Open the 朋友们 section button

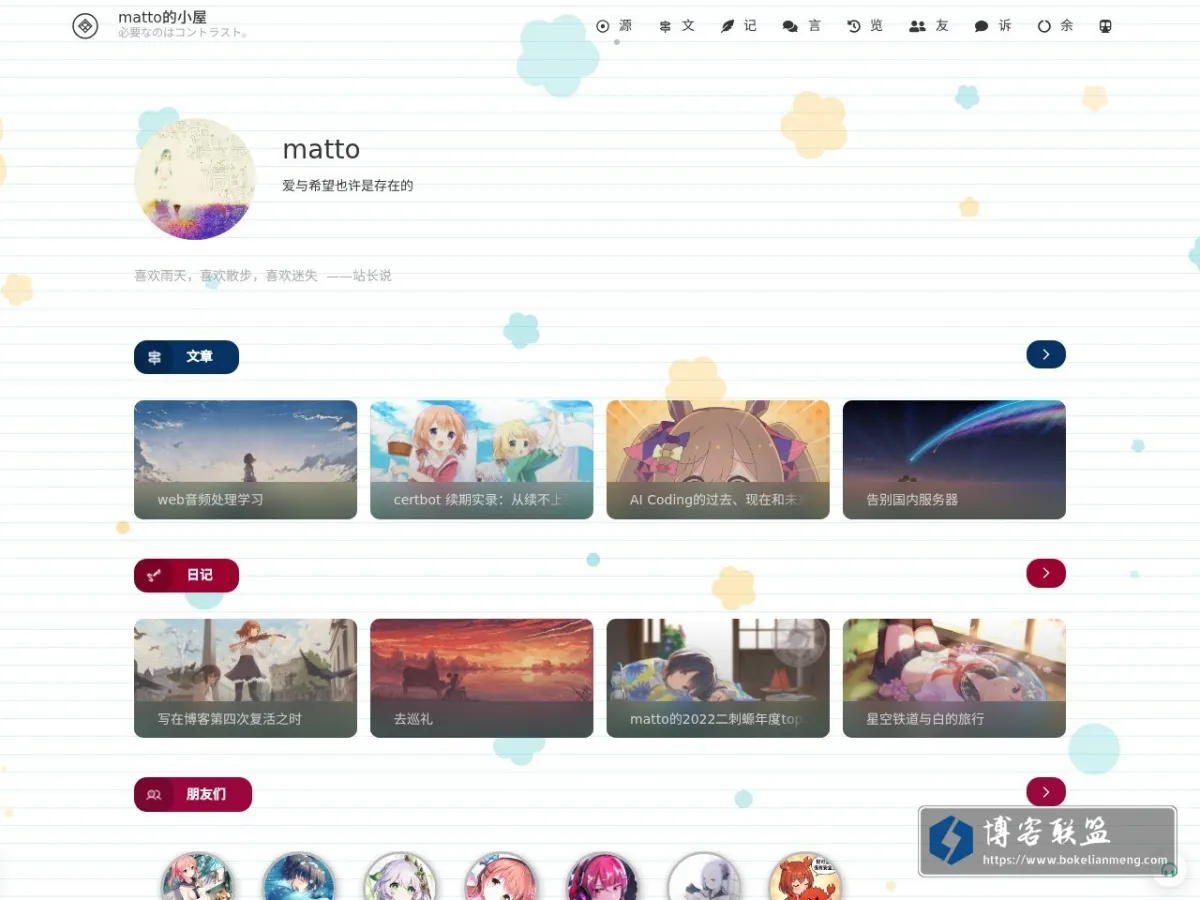[193, 794]
